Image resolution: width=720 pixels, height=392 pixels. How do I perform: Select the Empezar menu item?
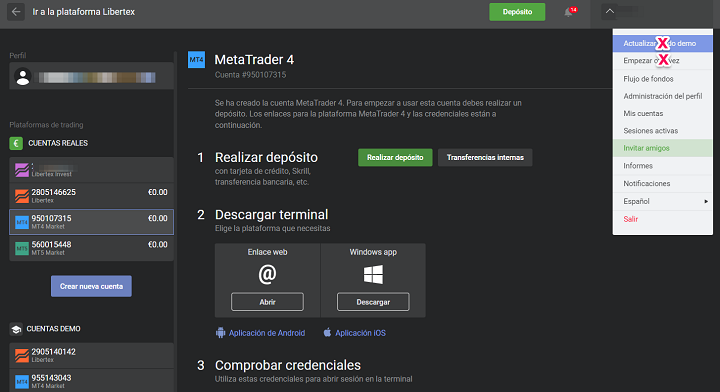[x=663, y=61]
